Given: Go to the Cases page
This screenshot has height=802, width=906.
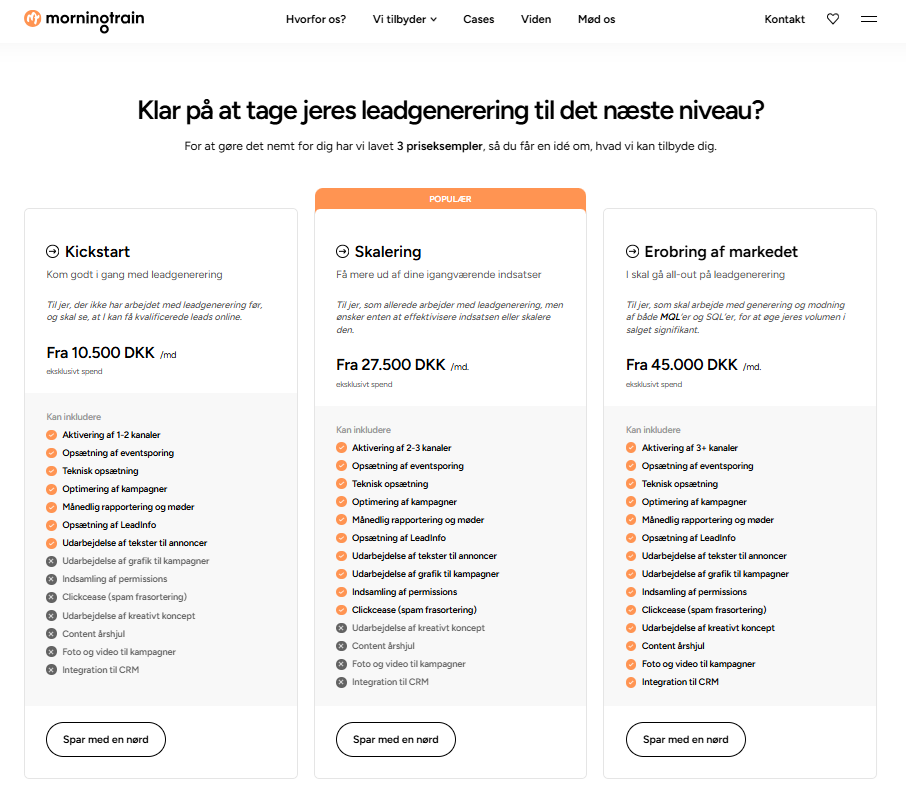Looking at the screenshot, I should 478,19.
